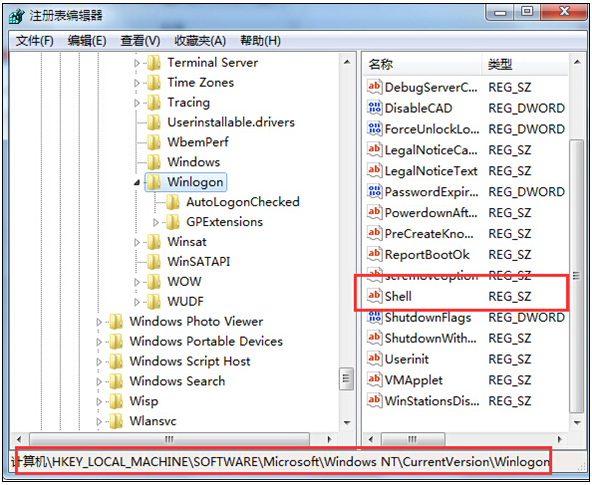592x485 pixels.
Task: Select the Winlogon folder icon
Action: [154, 182]
